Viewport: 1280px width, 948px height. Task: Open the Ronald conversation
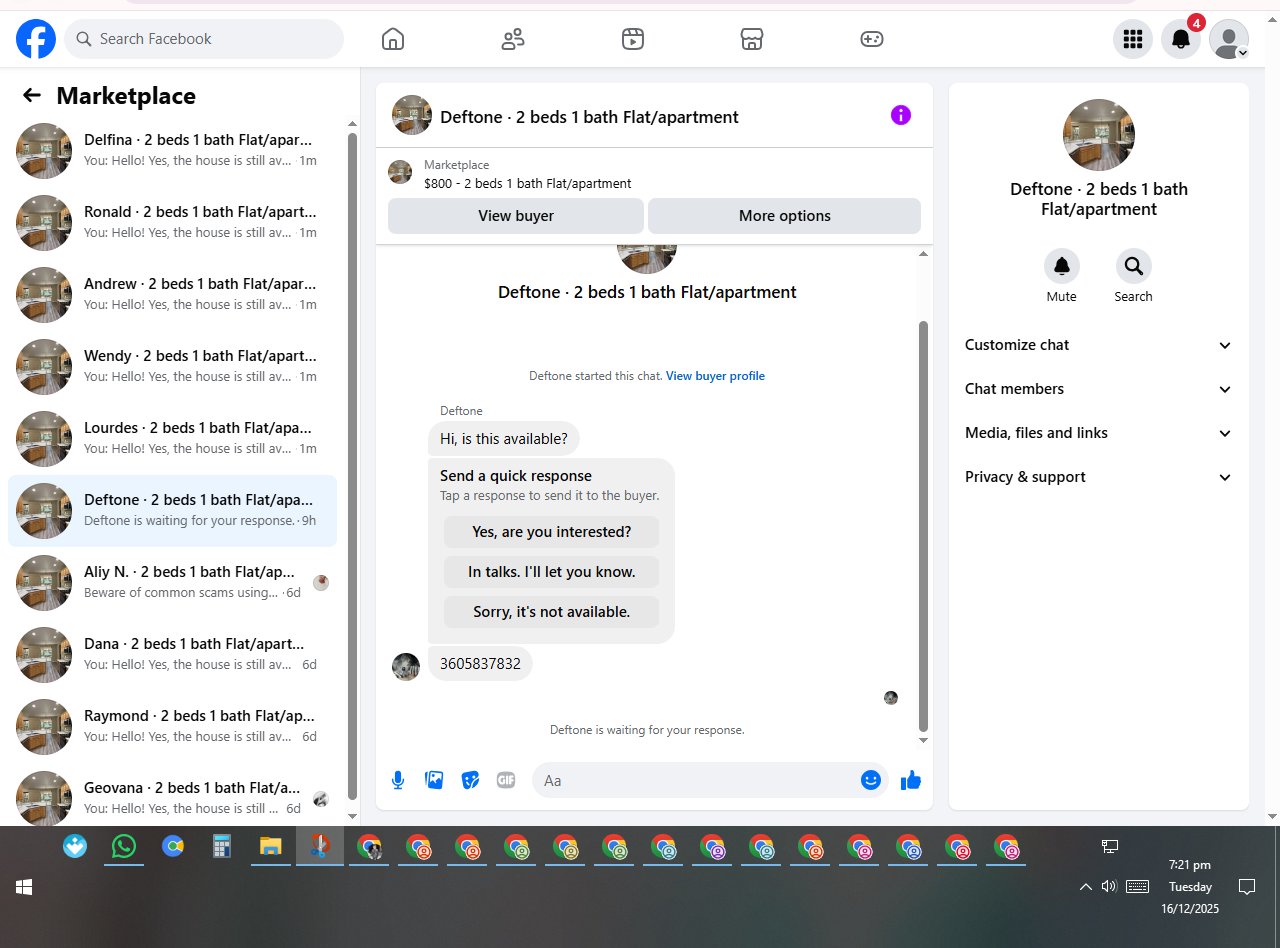pos(172,223)
